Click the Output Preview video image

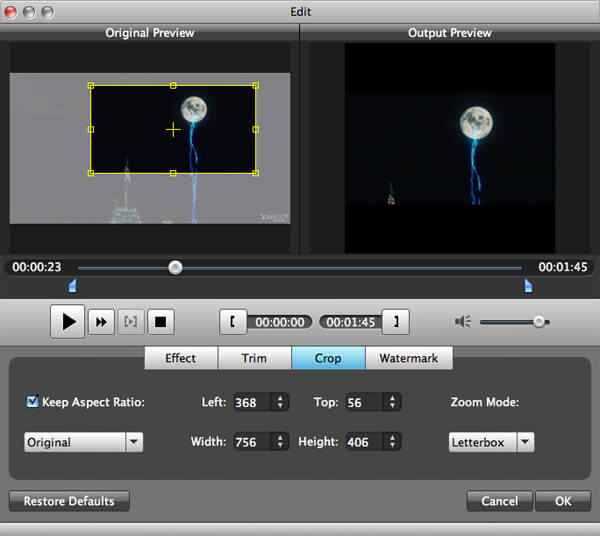pyautogui.click(x=450, y=148)
